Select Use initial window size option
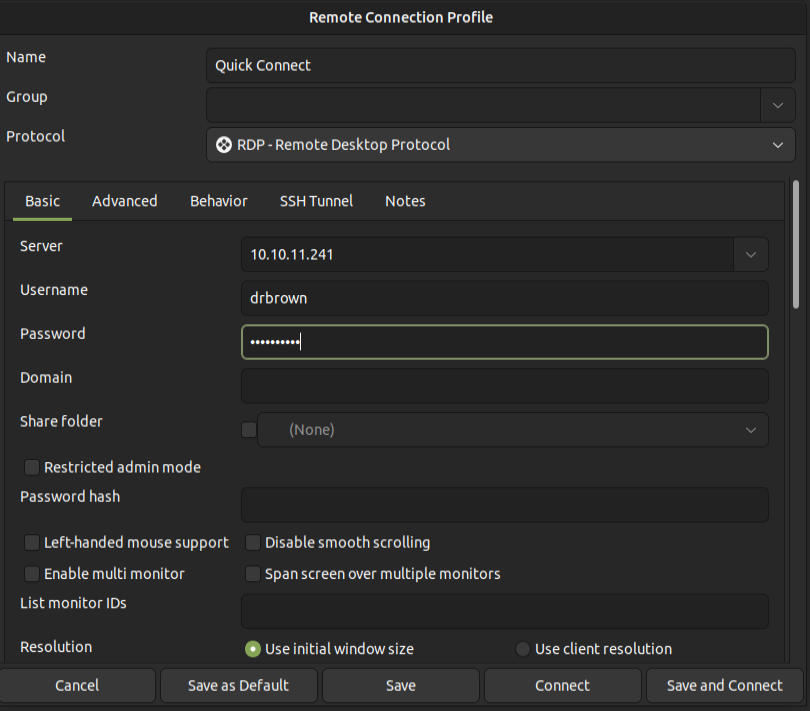This screenshot has width=810, height=711. pyautogui.click(x=253, y=649)
